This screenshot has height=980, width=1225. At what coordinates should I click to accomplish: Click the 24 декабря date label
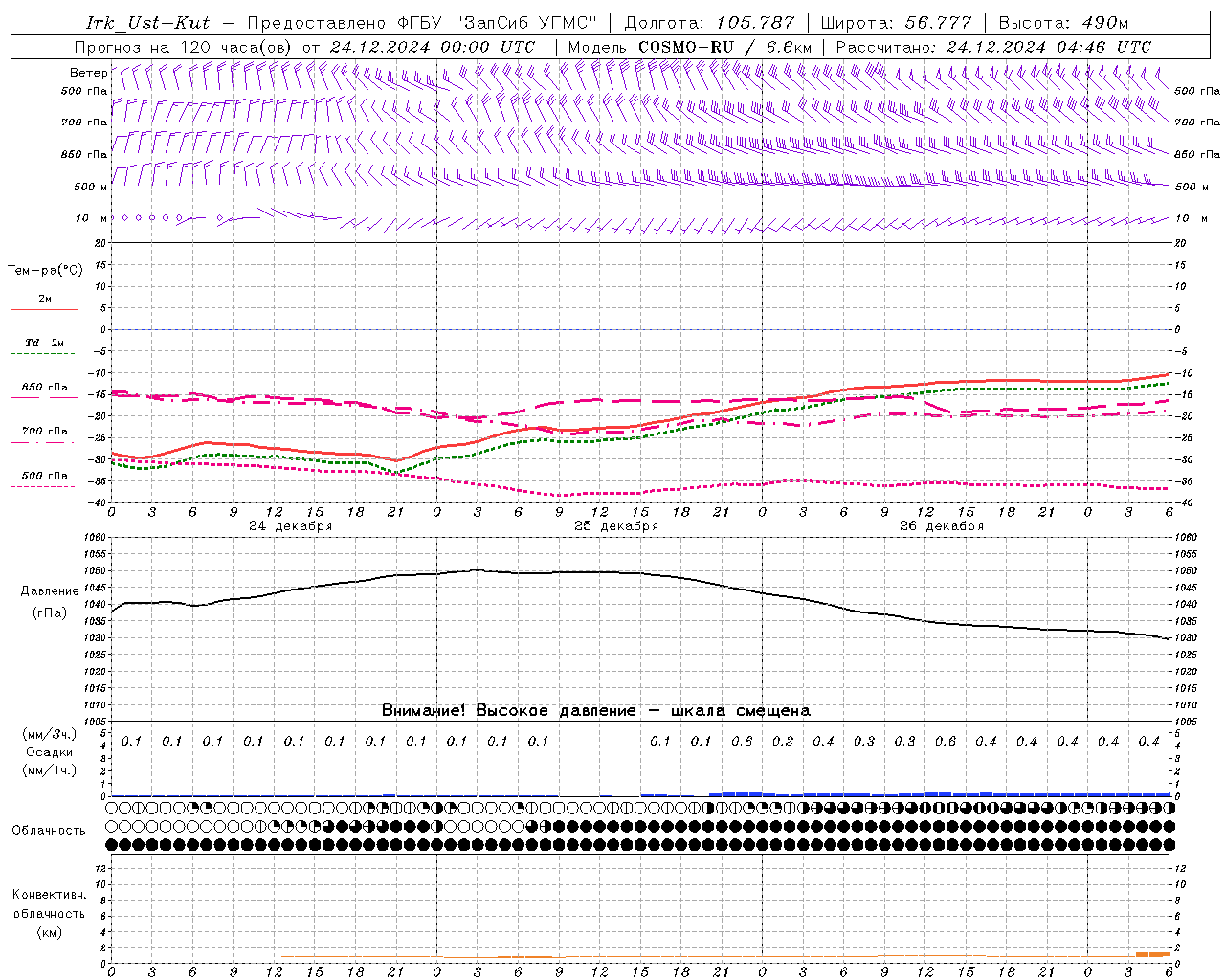[x=290, y=526]
